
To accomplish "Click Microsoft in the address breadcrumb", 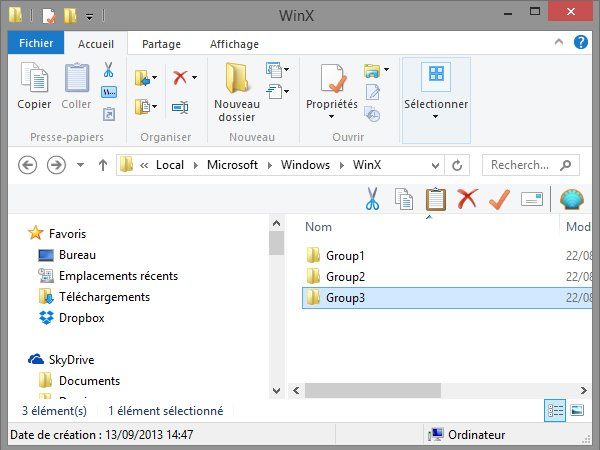I will point(232,165).
